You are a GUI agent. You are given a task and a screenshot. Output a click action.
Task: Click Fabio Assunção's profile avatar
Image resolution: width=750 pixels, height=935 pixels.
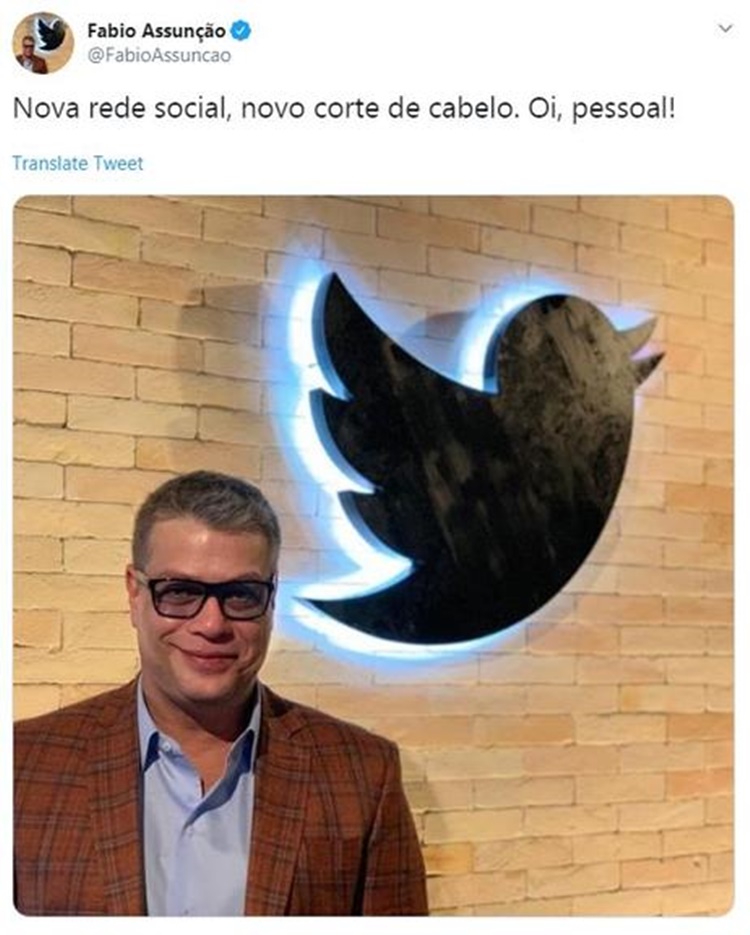coord(43,43)
